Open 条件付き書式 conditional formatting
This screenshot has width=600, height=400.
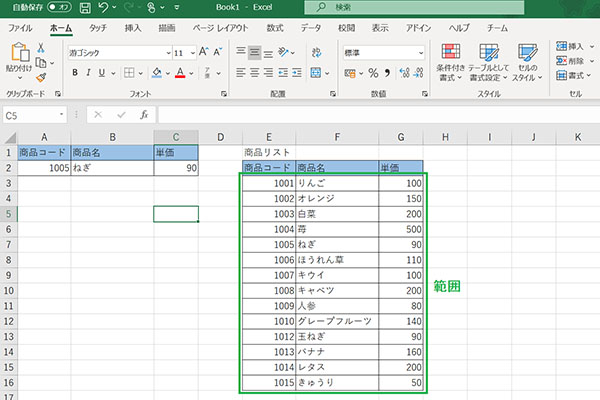tap(451, 62)
